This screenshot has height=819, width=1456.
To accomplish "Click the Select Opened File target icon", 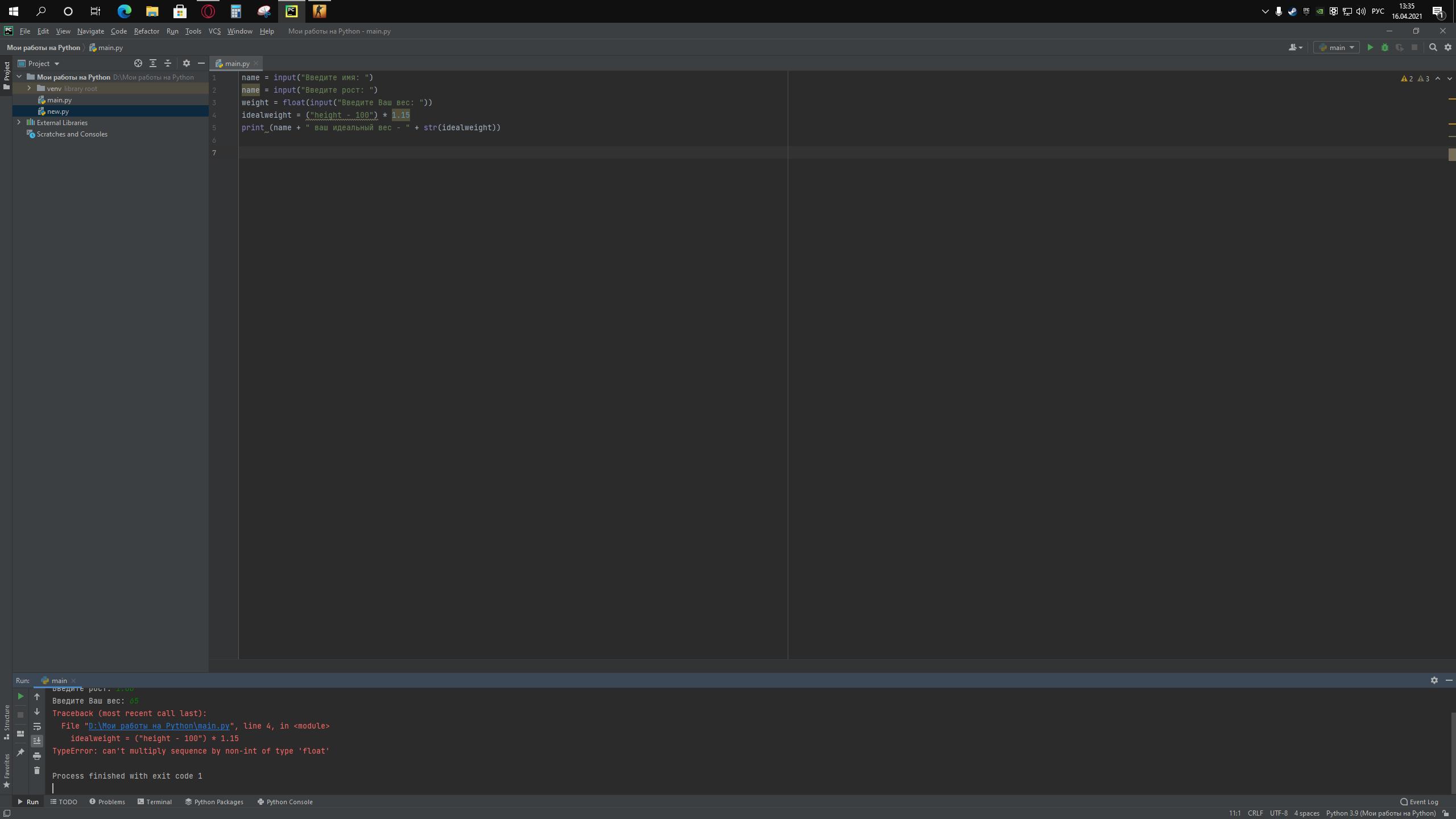I will 138,63.
